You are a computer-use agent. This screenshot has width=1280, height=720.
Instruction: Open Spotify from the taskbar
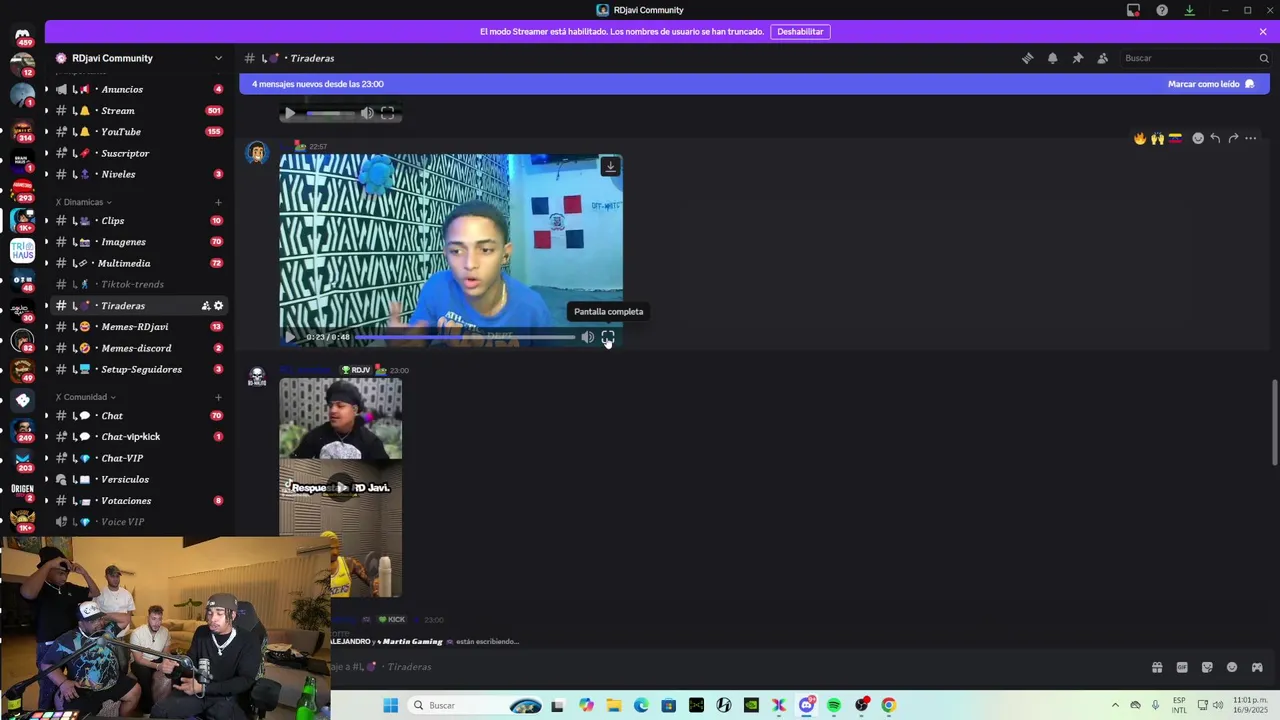(834, 705)
